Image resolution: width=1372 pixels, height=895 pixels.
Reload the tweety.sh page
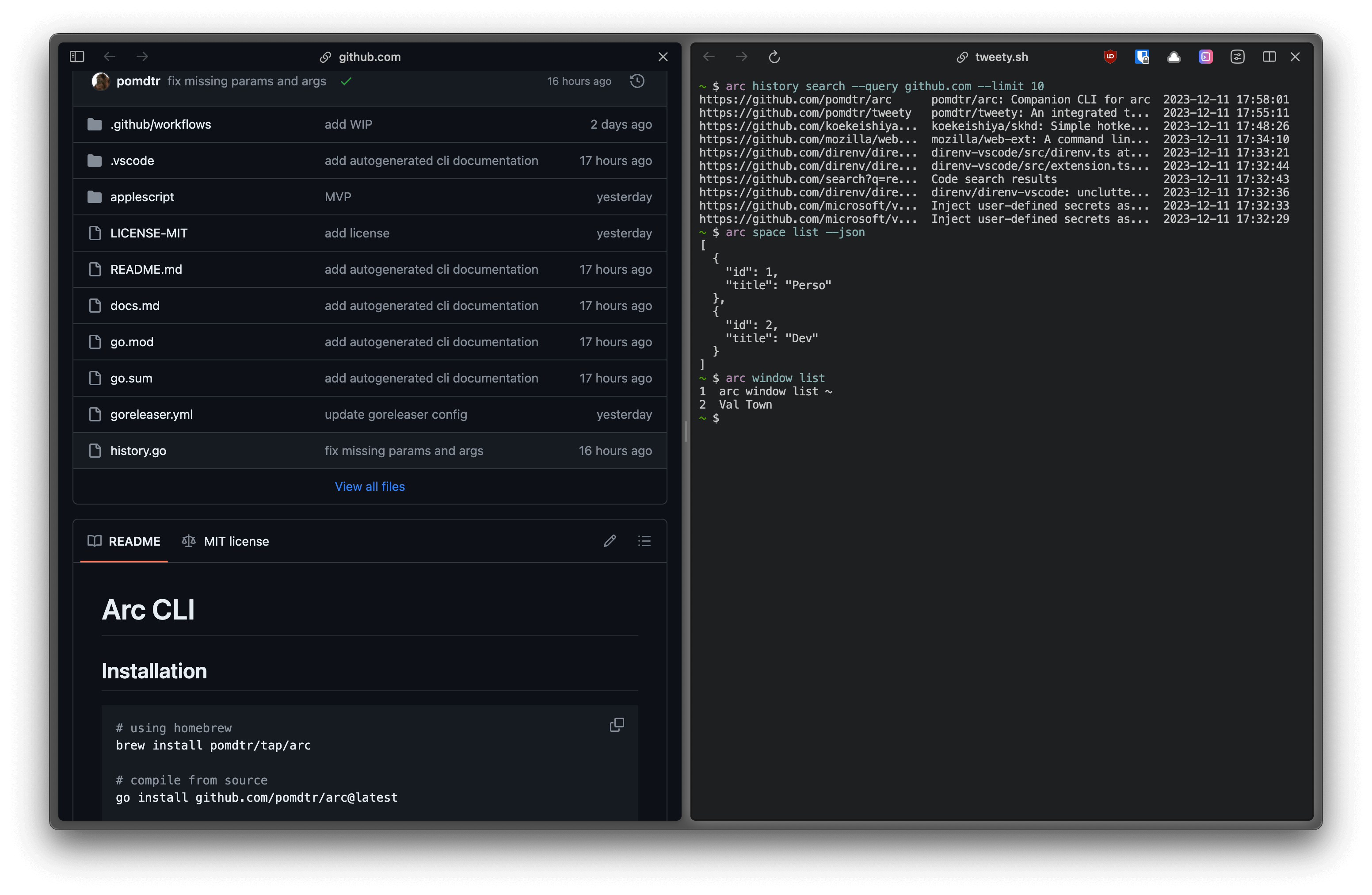tap(774, 57)
